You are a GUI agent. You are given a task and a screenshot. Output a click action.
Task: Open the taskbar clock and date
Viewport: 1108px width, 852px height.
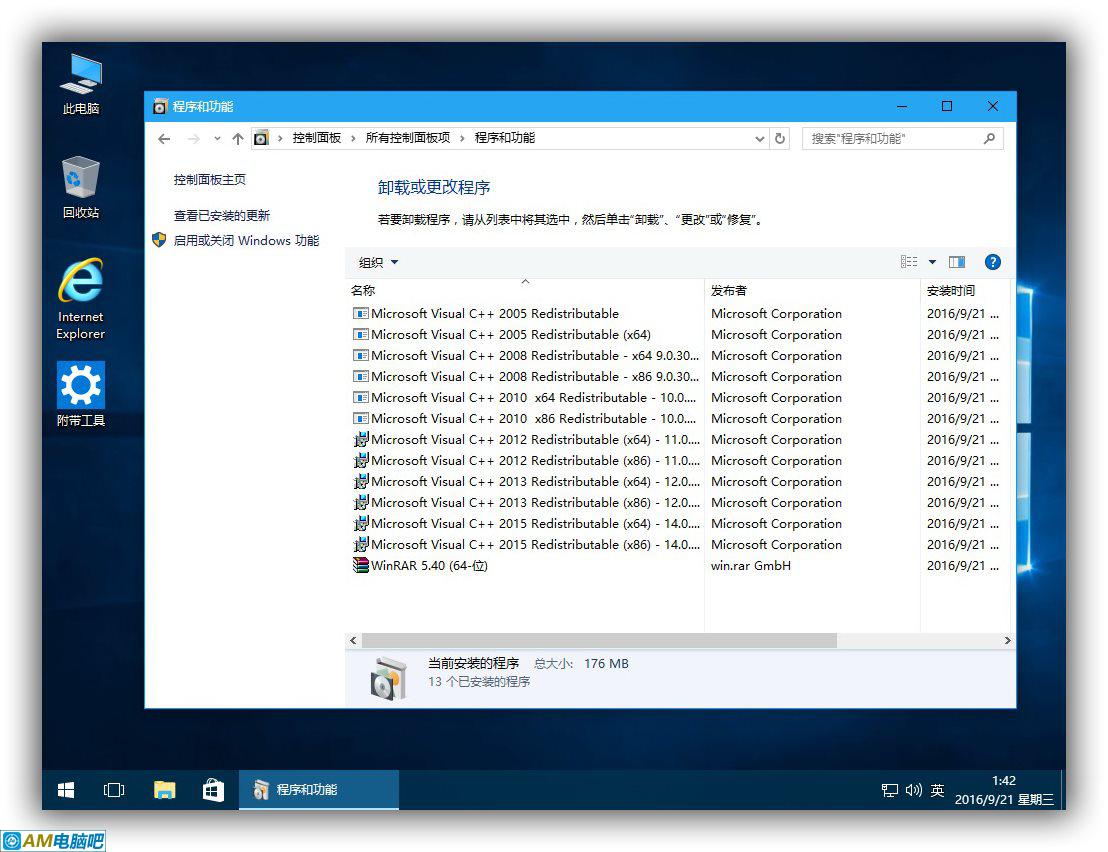pyautogui.click(x=1004, y=790)
